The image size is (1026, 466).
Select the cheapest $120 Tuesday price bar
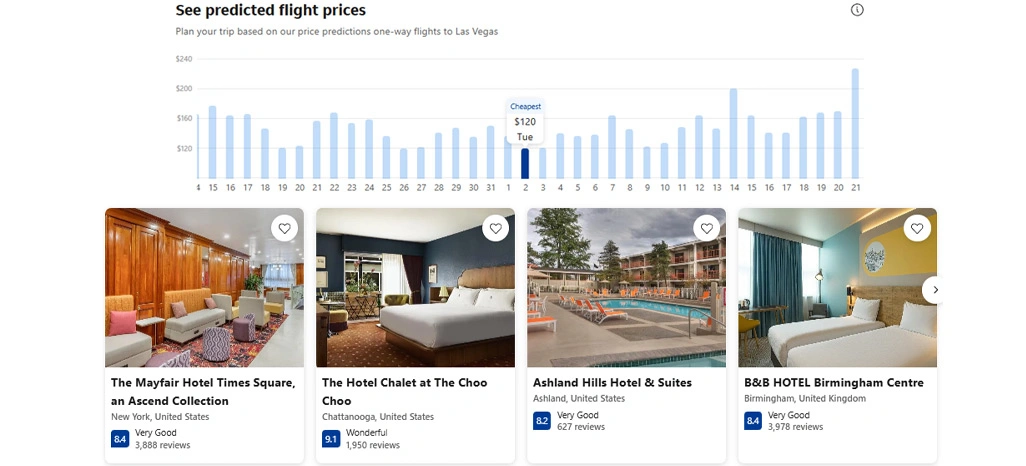tap(525, 163)
